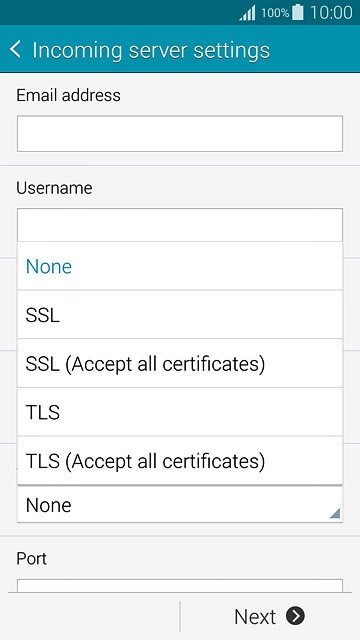Tap the Next arrow circle icon

pos(295,616)
